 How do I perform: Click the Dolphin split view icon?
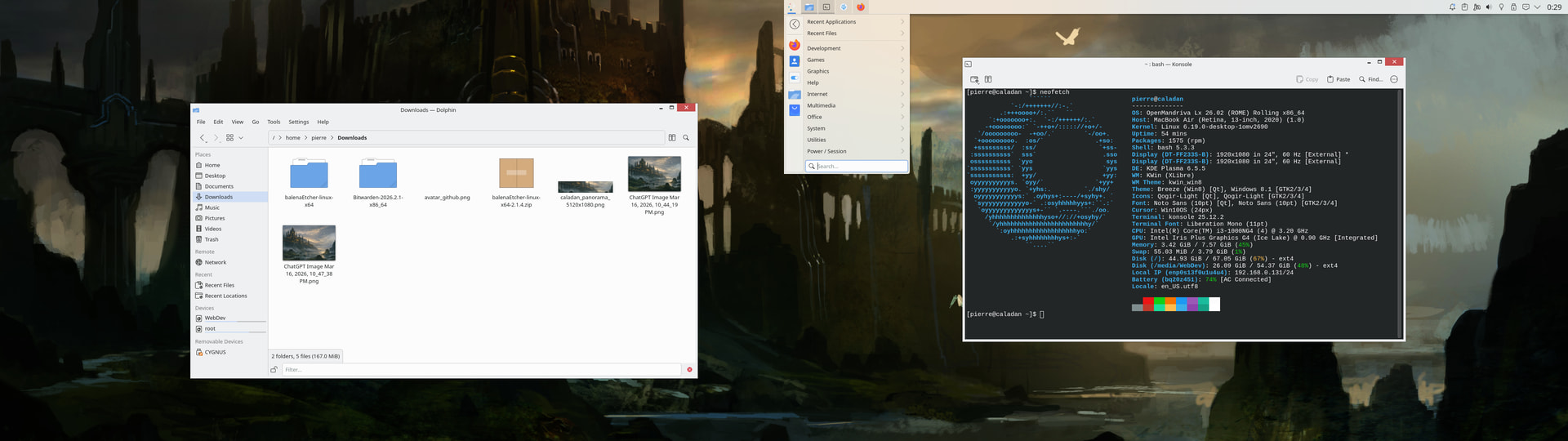coord(672,138)
